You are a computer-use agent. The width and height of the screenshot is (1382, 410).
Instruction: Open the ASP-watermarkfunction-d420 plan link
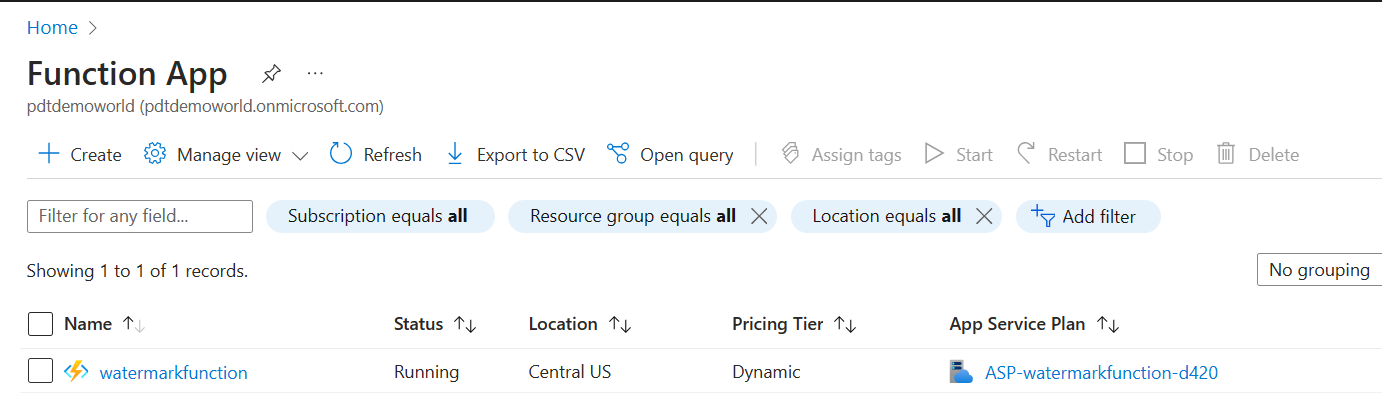(x=1101, y=373)
